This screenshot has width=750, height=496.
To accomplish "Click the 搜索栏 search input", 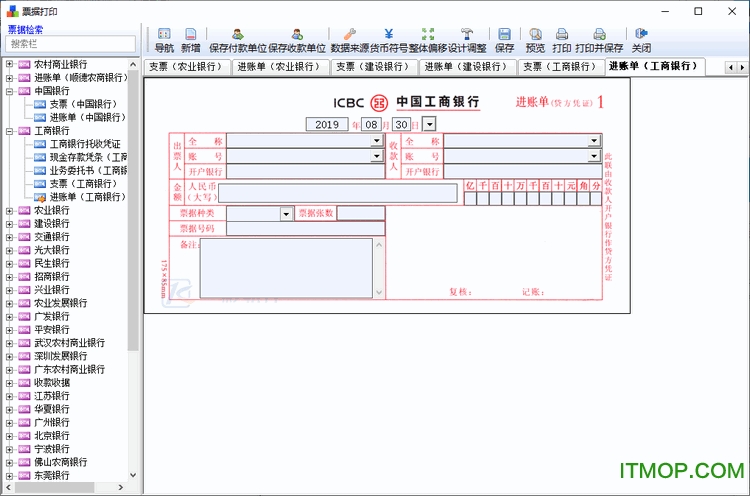I will (x=70, y=44).
